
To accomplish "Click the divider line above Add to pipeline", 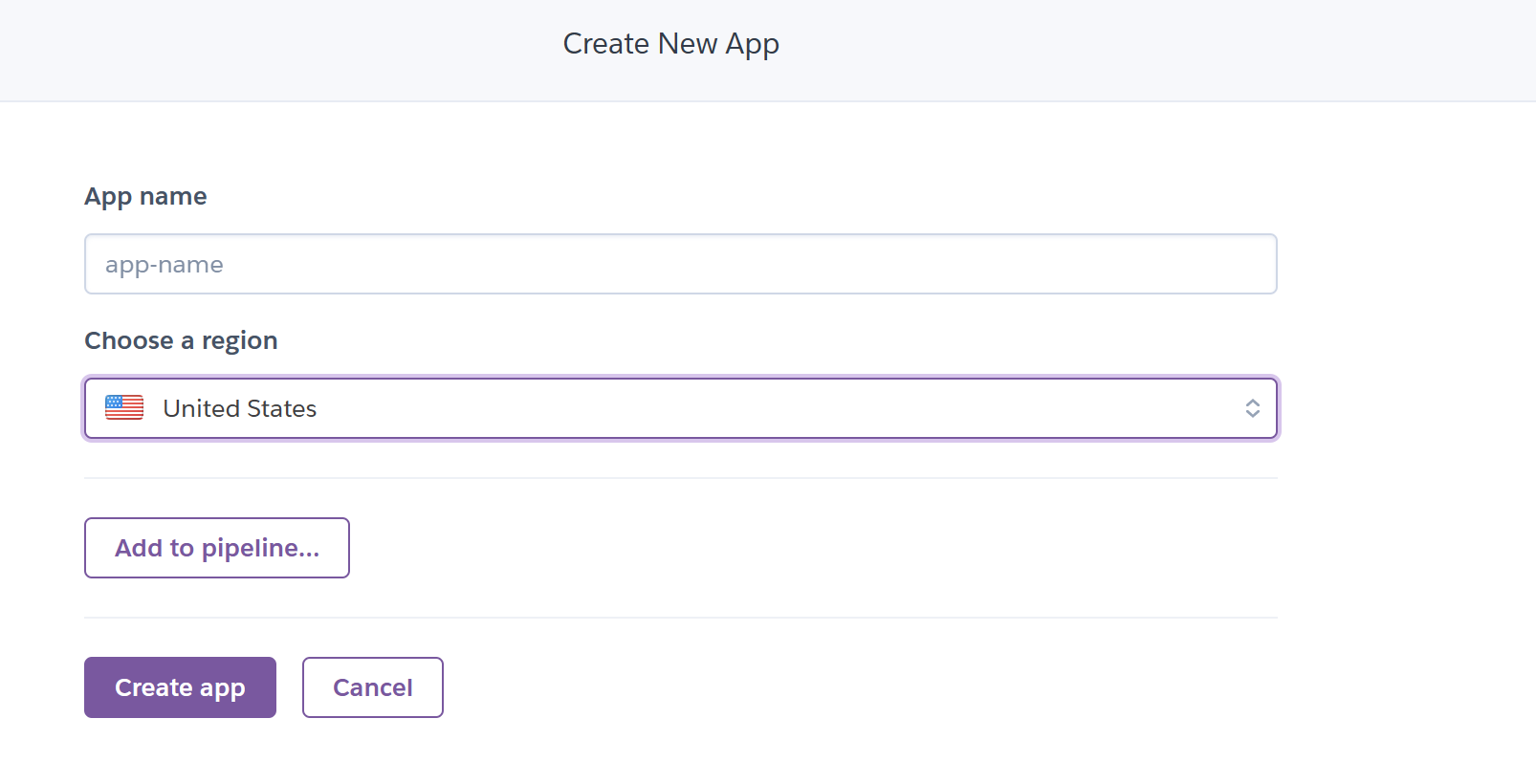I will tap(680, 478).
